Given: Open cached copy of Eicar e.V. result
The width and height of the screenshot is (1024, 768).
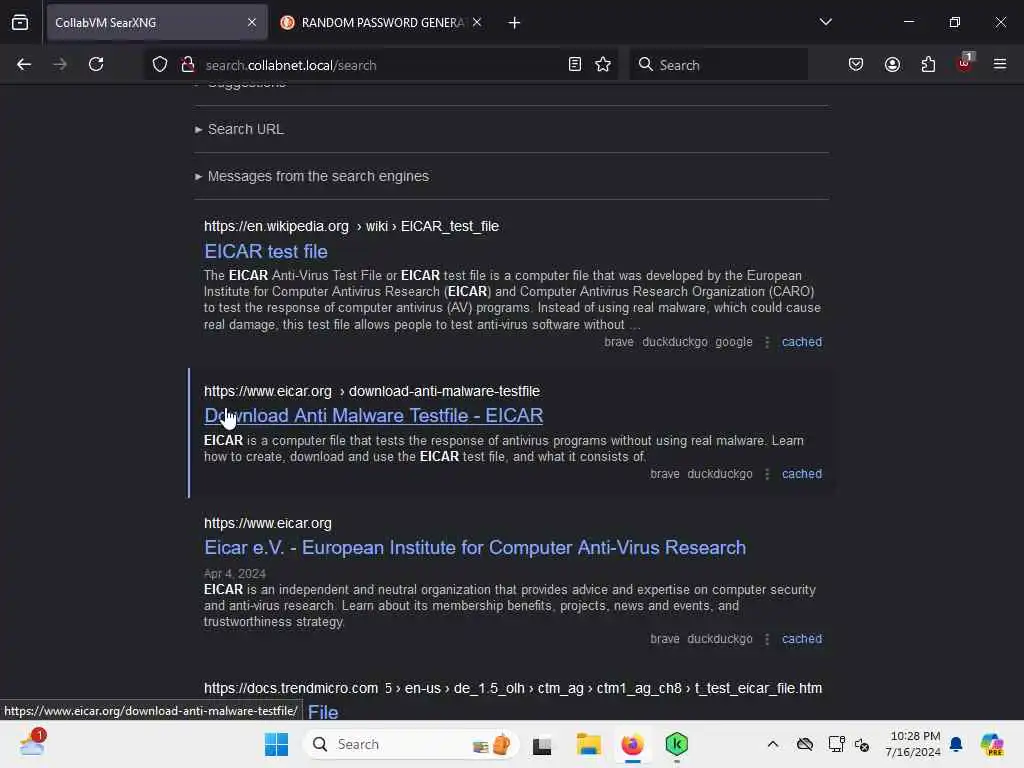Looking at the screenshot, I should (x=802, y=639).
